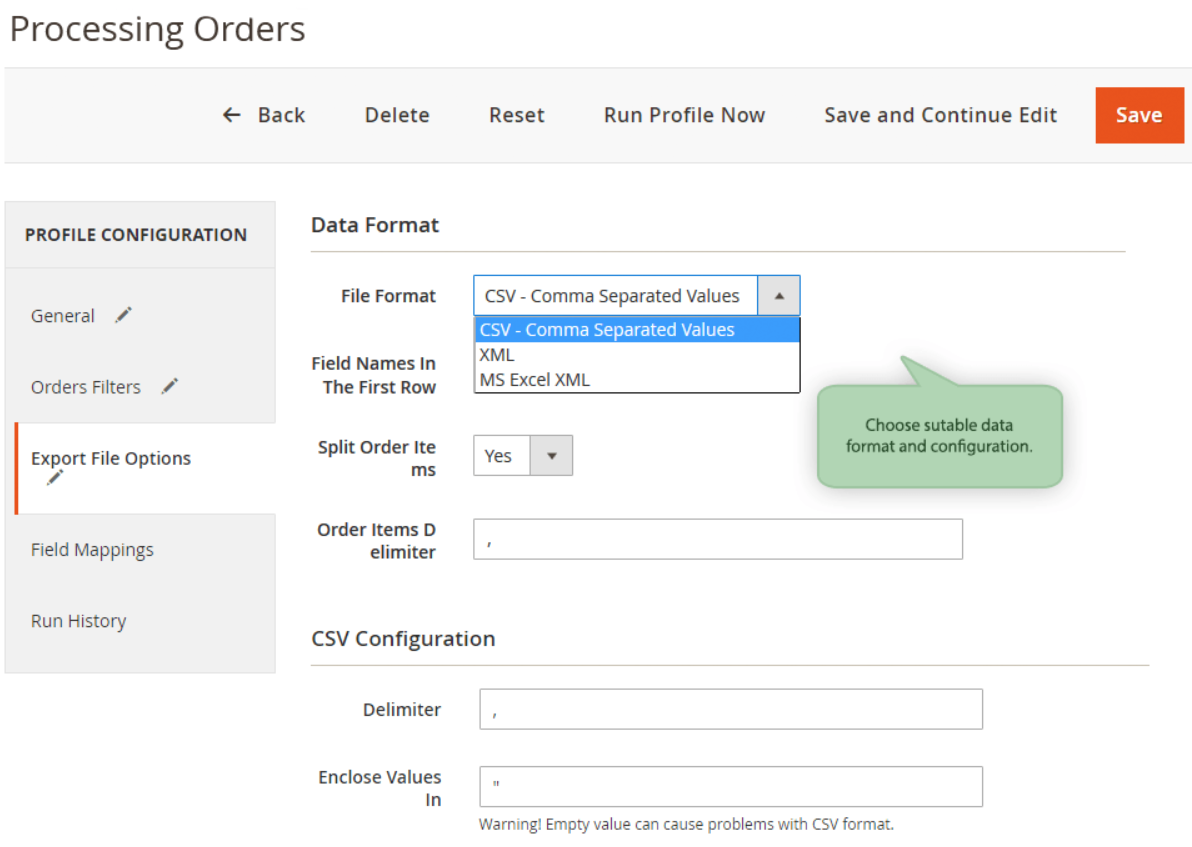This screenshot has width=1192, height=847.
Task: Go to the Field Mappings tab
Action: (92, 550)
